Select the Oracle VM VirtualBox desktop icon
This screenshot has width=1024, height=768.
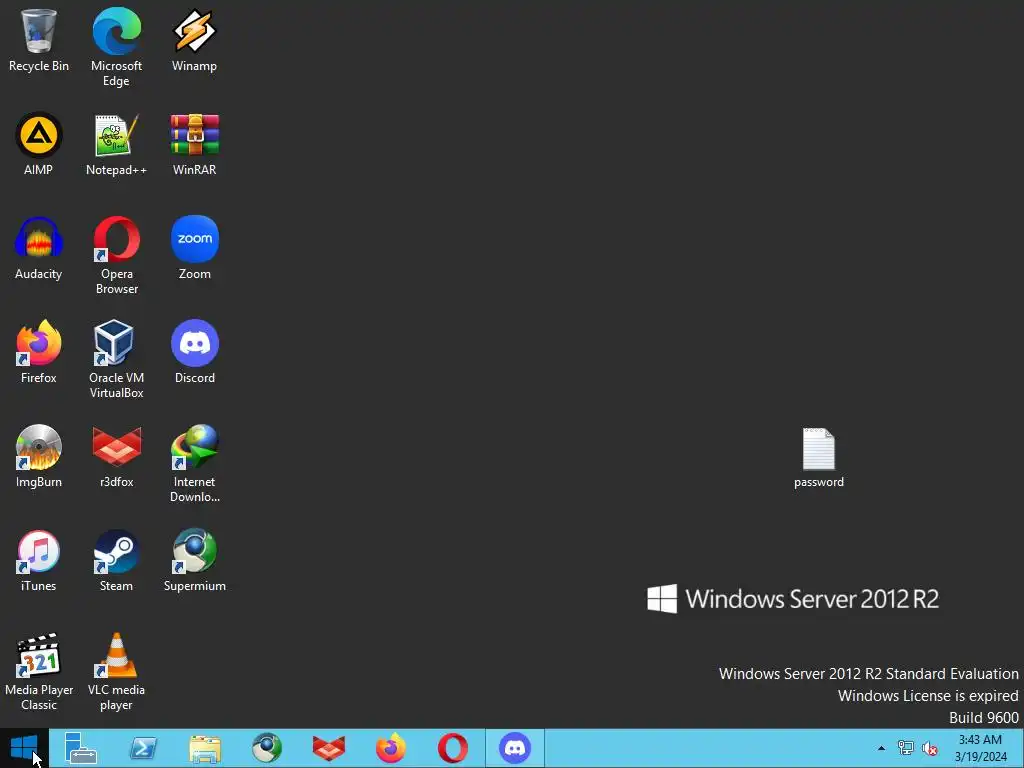pyautogui.click(x=116, y=359)
